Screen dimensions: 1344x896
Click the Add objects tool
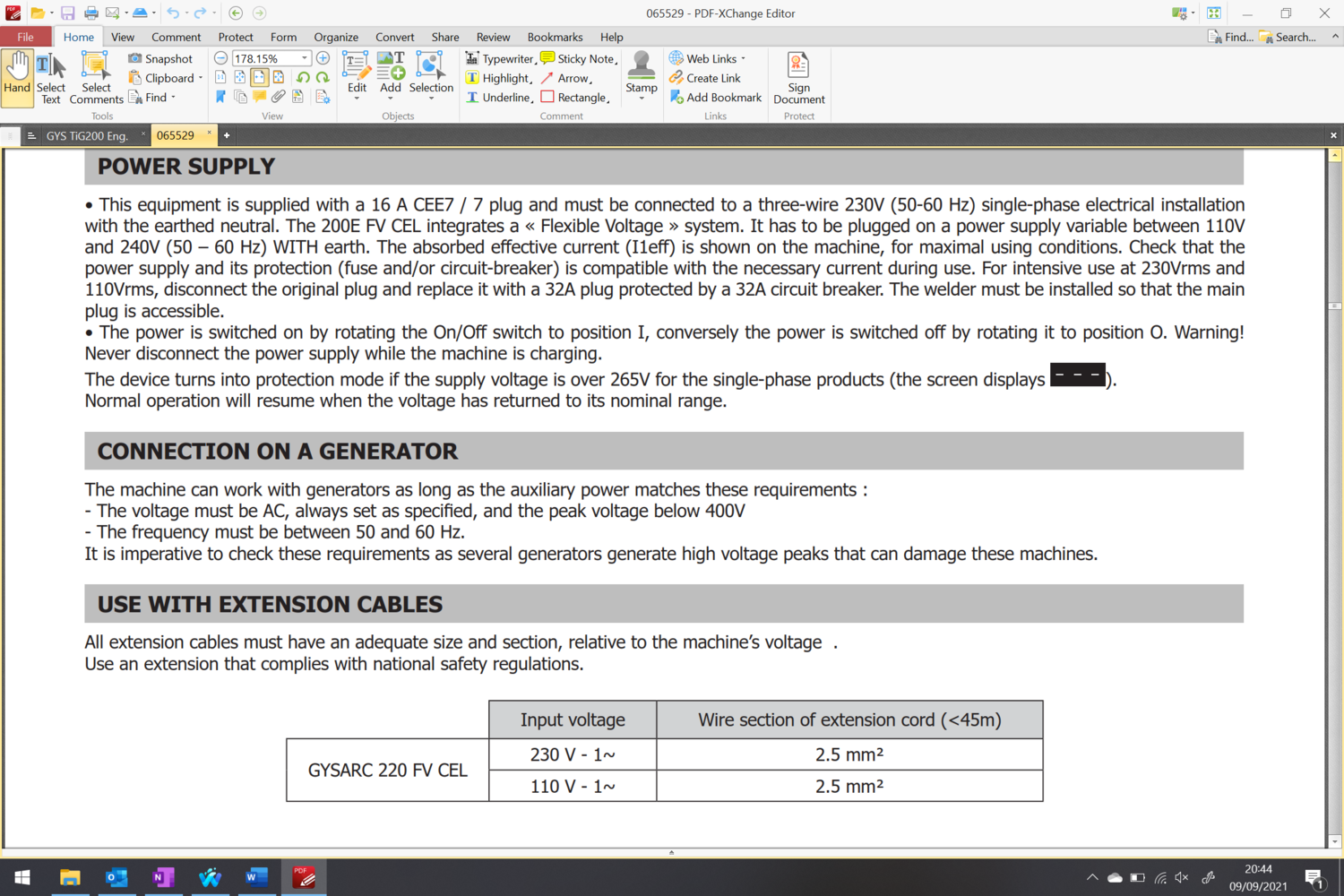click(x=391, y=75)
